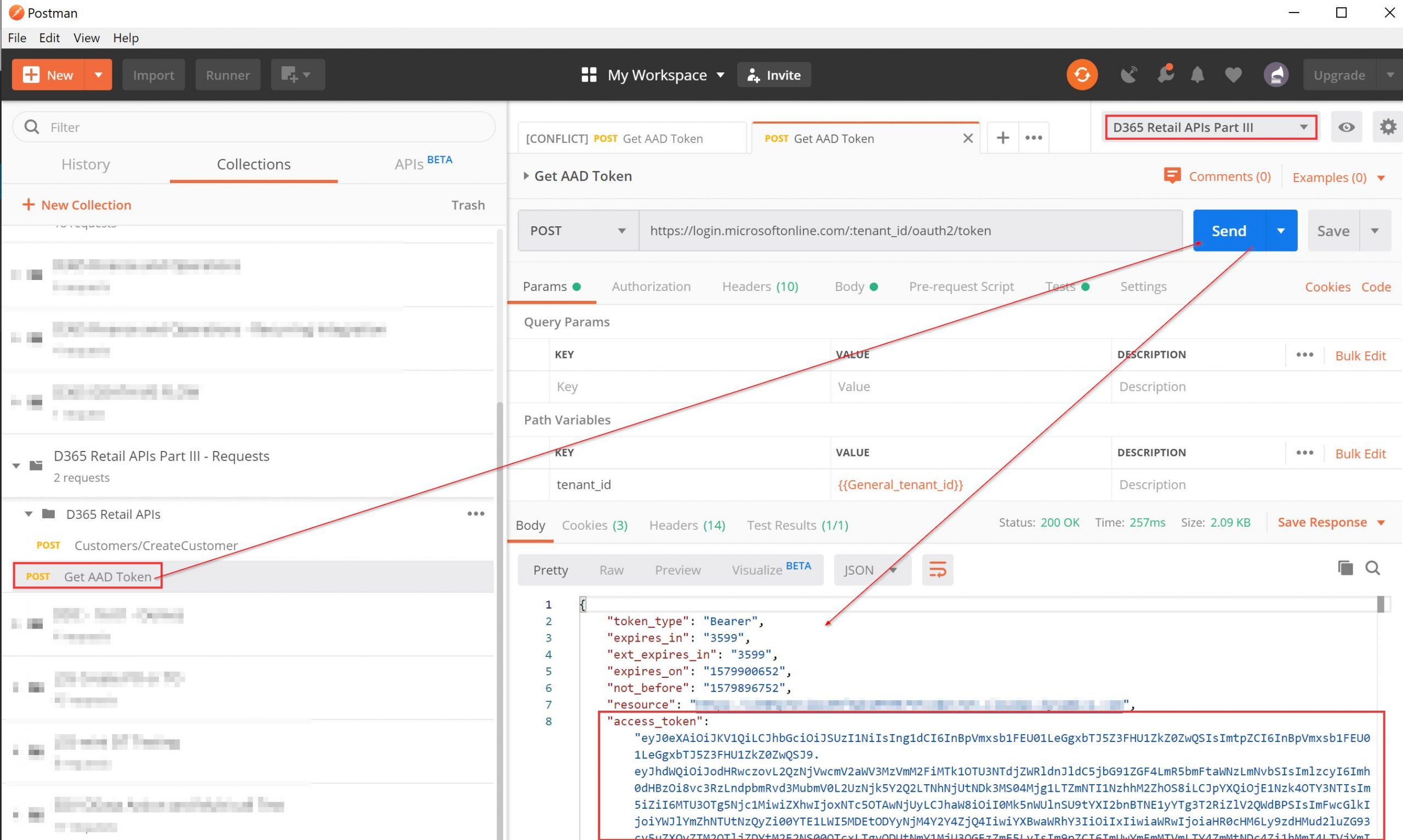Open tab options three-dot menu

click(1034, 138)
